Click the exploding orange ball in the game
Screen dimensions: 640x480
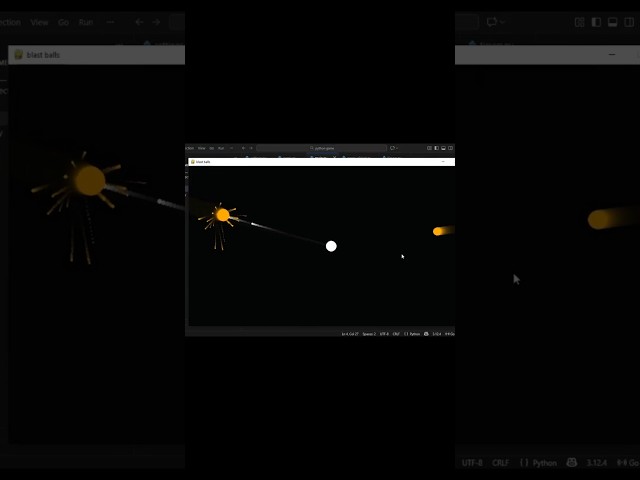(223, 215)
